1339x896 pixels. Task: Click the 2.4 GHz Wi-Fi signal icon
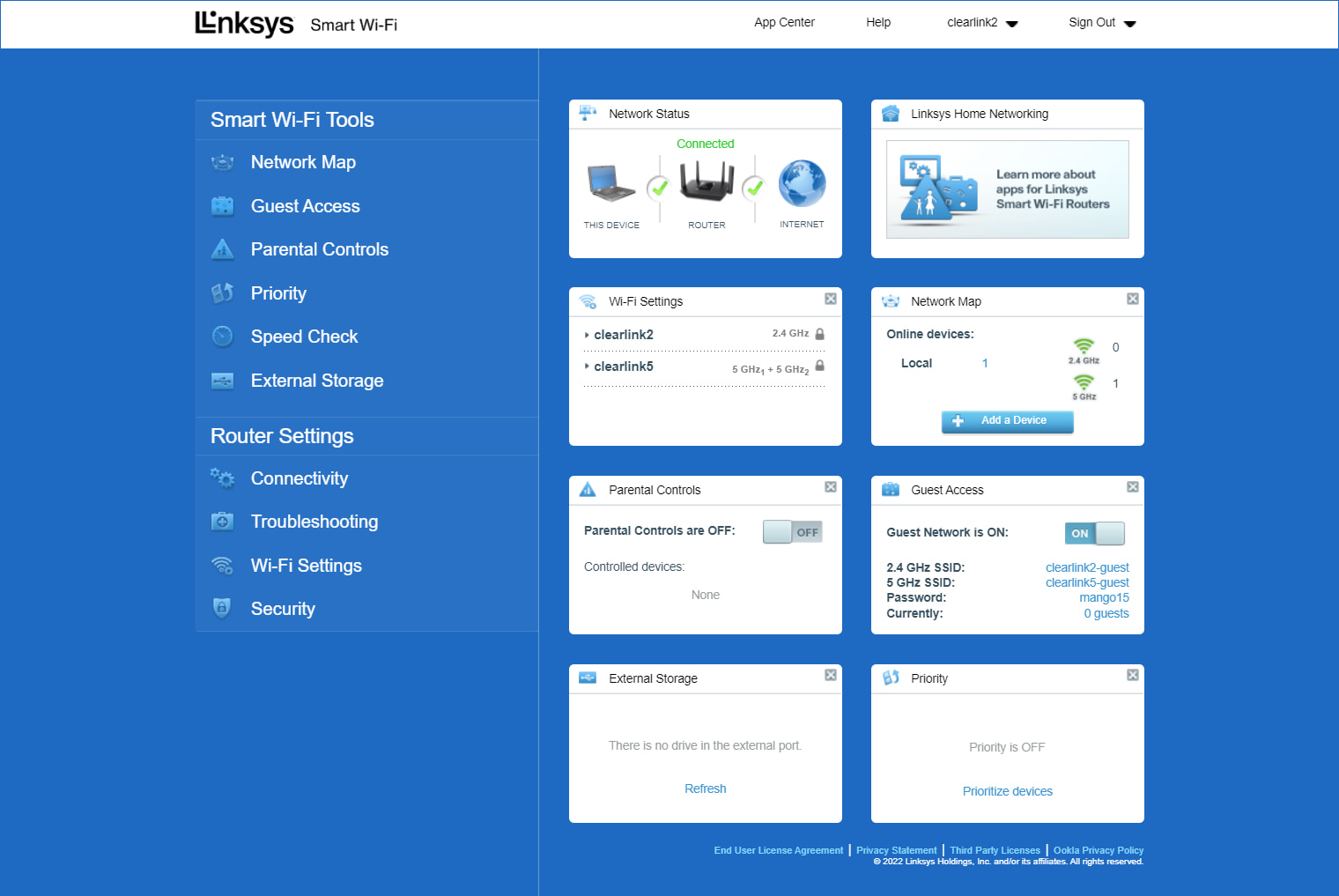tap(1084, 346)
